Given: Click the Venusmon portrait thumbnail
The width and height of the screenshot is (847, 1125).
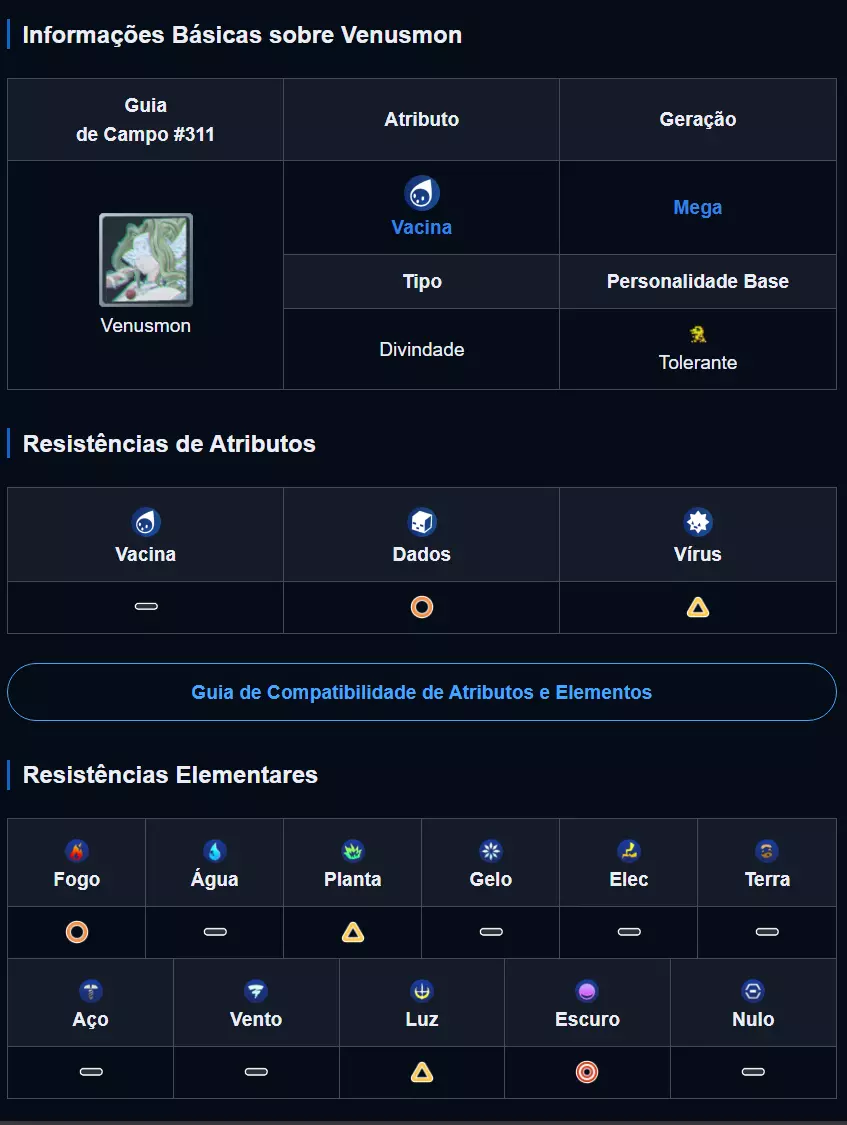Looking at the screenshot, I should coord(146,260).
